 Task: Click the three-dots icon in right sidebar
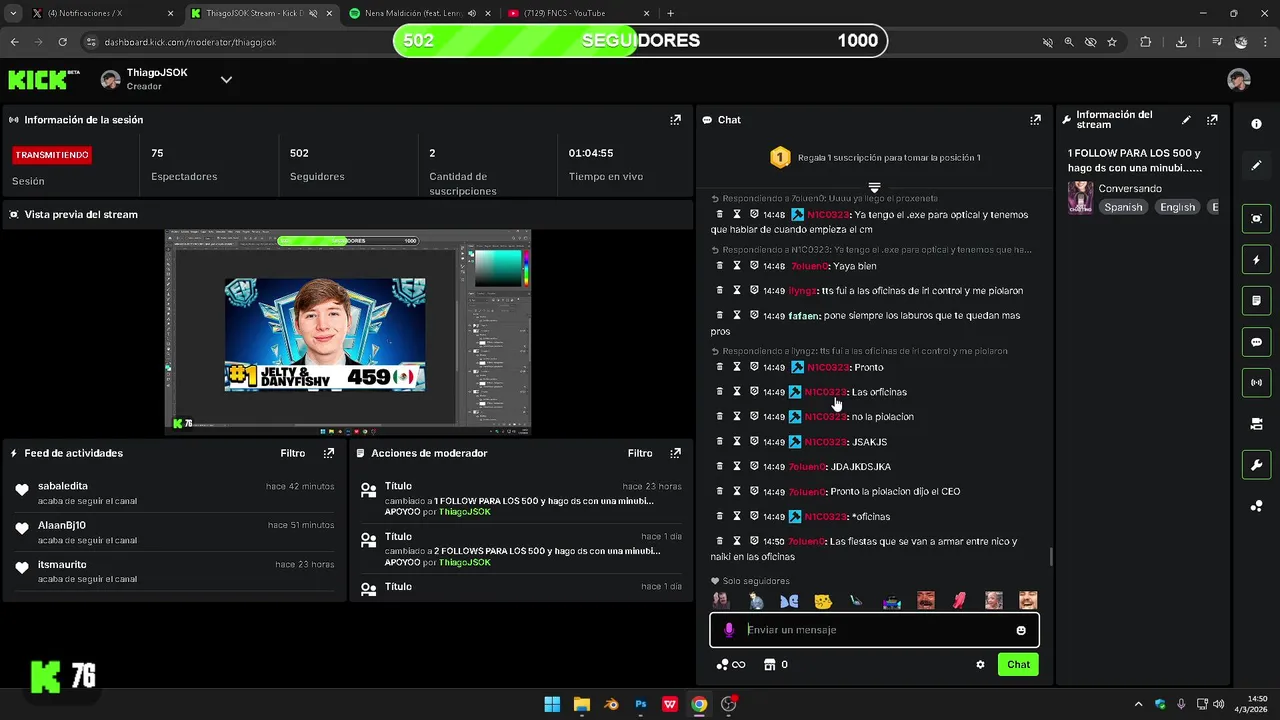1256,506
